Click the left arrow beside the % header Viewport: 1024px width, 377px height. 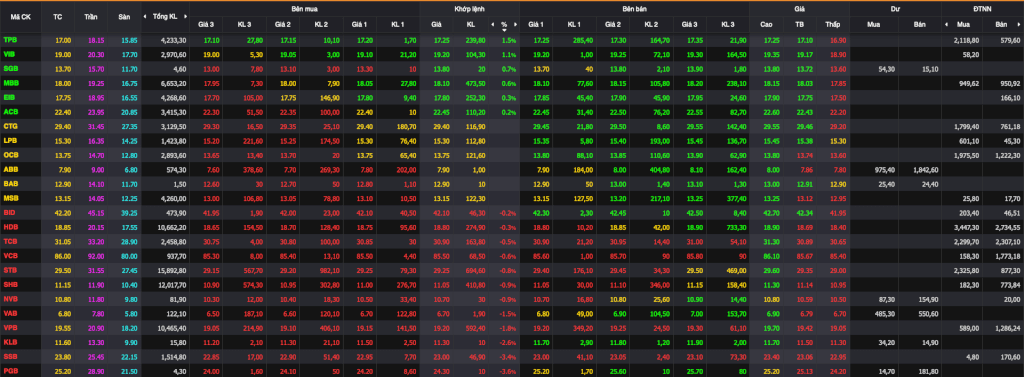click(x=492, y=24)
